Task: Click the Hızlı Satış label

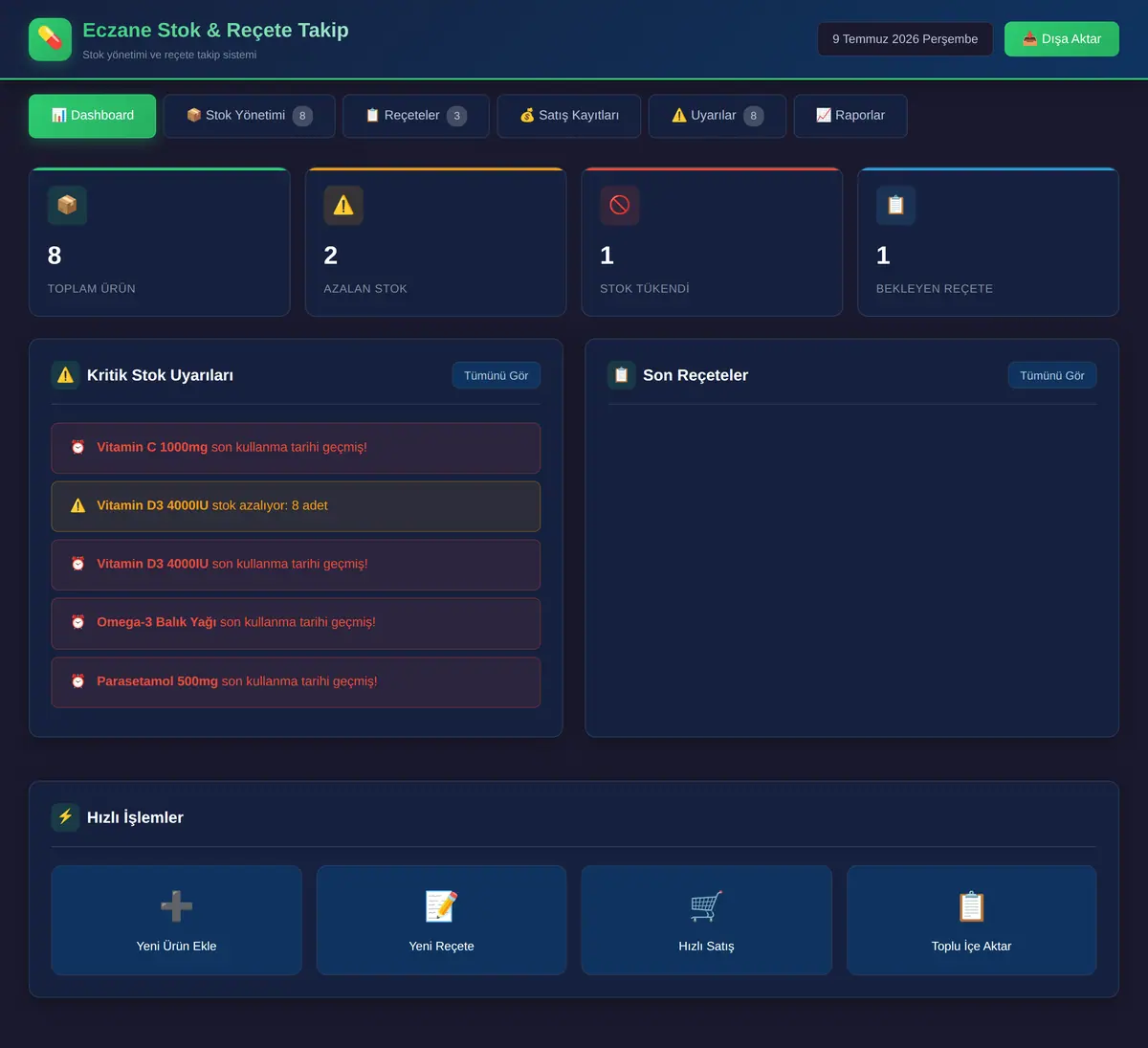Action: coord(706,946)
